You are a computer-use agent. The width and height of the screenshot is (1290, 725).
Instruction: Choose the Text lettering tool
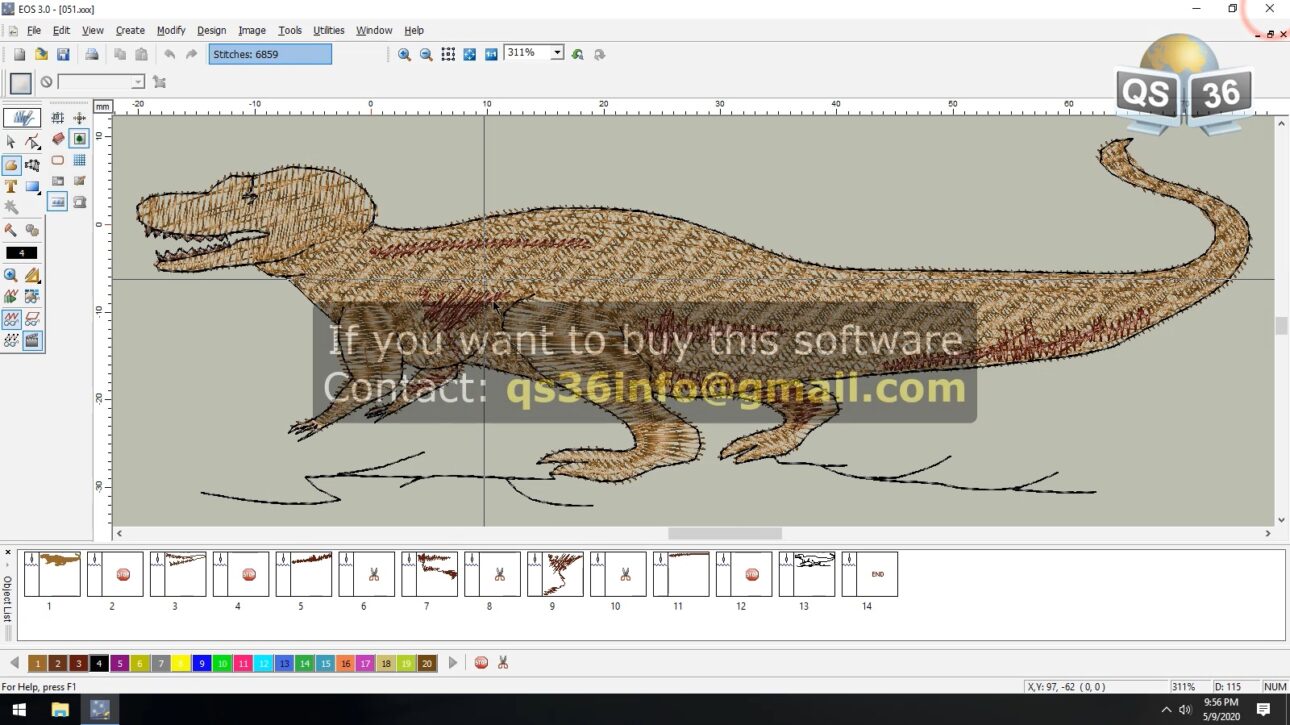(11, 186)
